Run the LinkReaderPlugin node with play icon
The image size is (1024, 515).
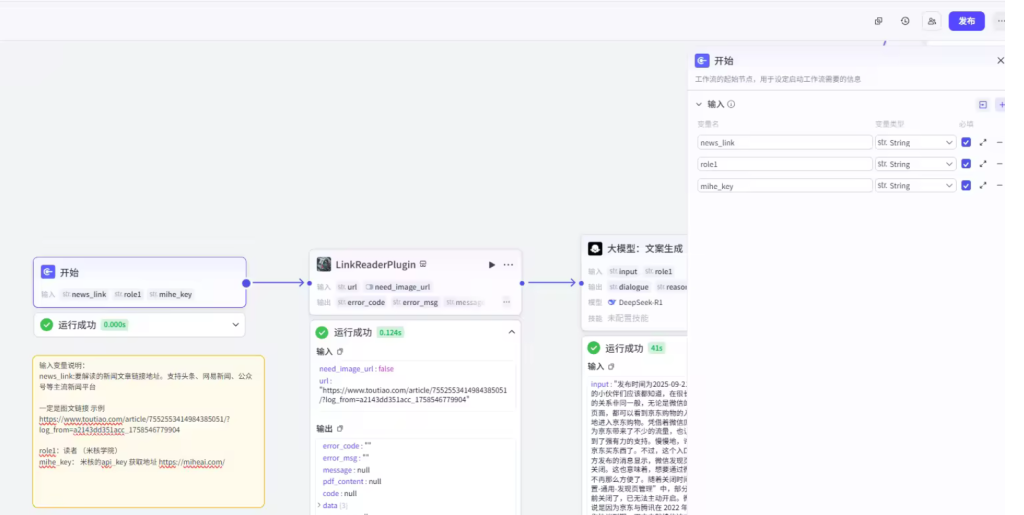click(491, 265)
